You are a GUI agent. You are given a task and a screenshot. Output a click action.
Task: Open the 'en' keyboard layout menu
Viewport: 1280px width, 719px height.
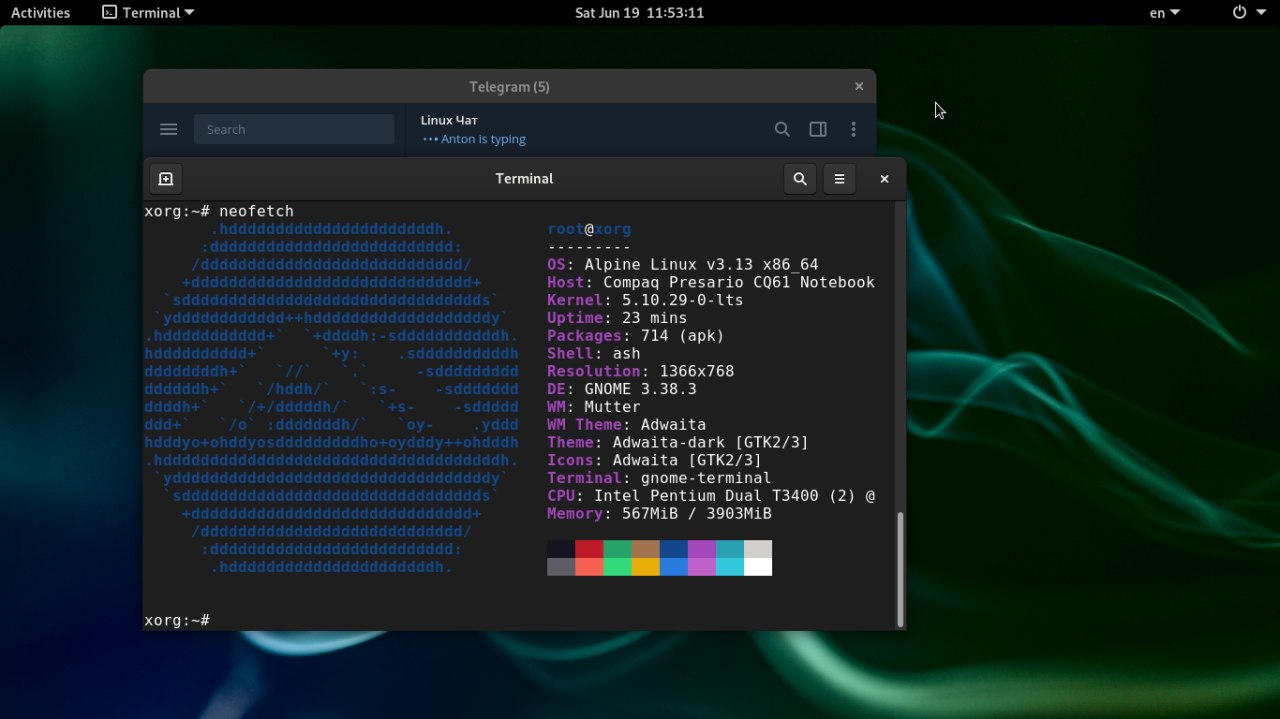[1164, 13]
